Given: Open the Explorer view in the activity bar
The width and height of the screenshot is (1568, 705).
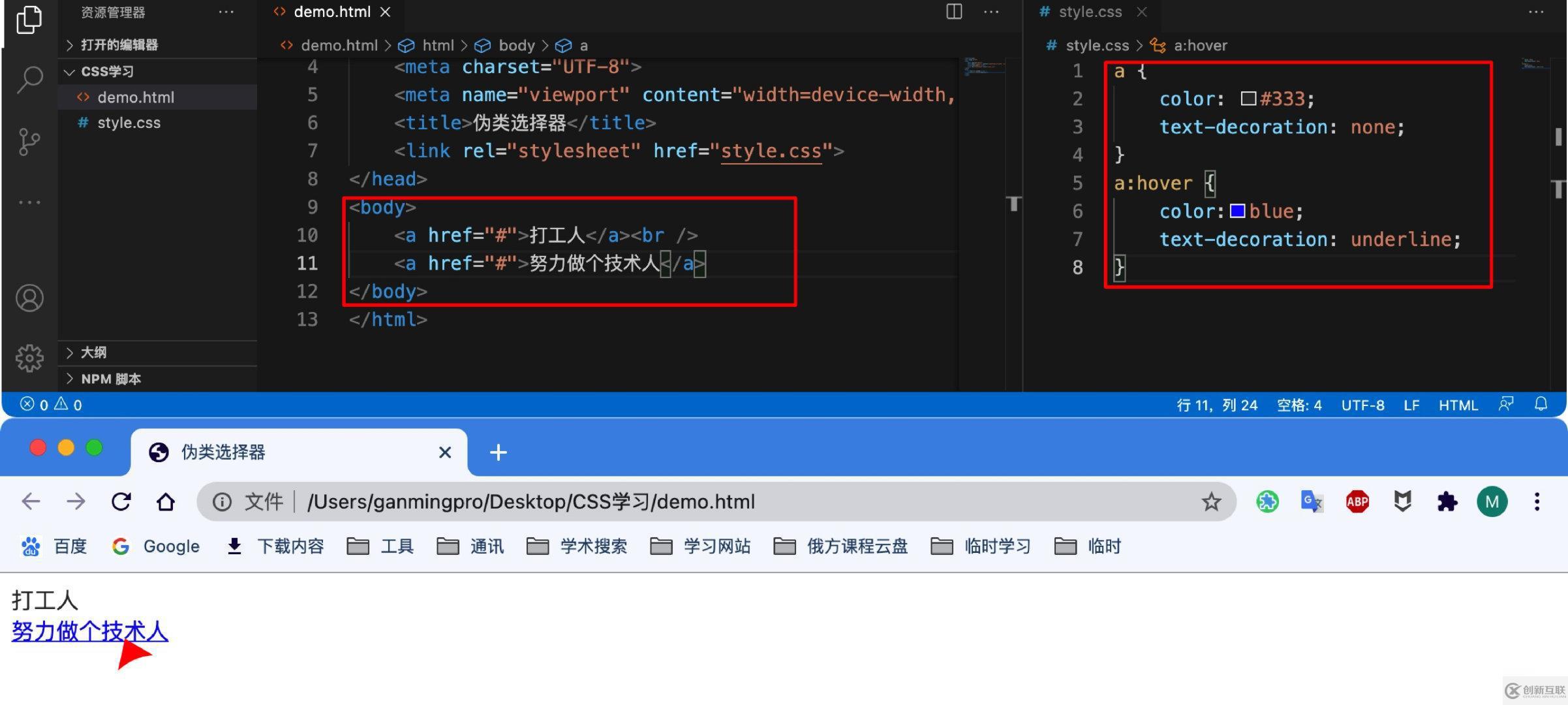Looking at the screenshot, I should (x=29, y=18).
